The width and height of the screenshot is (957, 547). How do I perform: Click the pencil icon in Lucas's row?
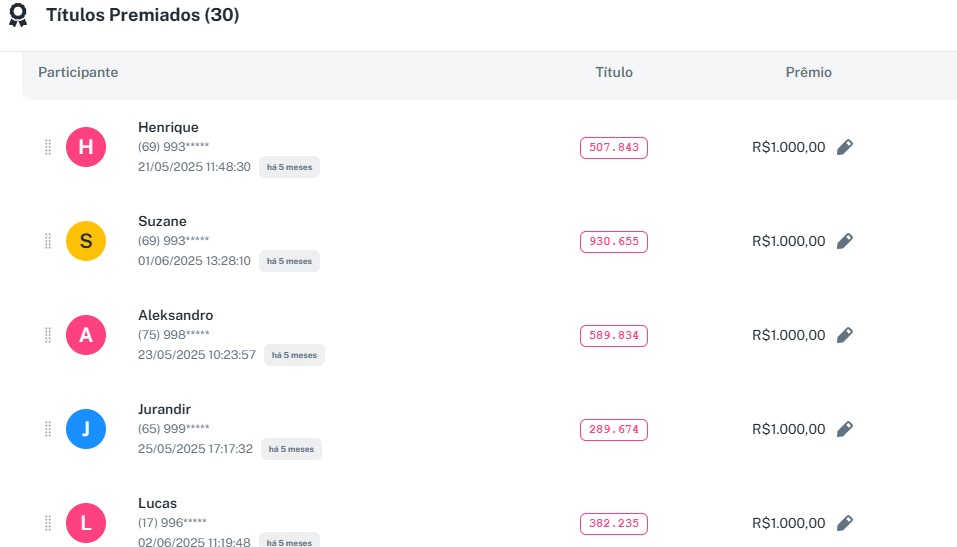pyautogui.click(x=845, y=523)
